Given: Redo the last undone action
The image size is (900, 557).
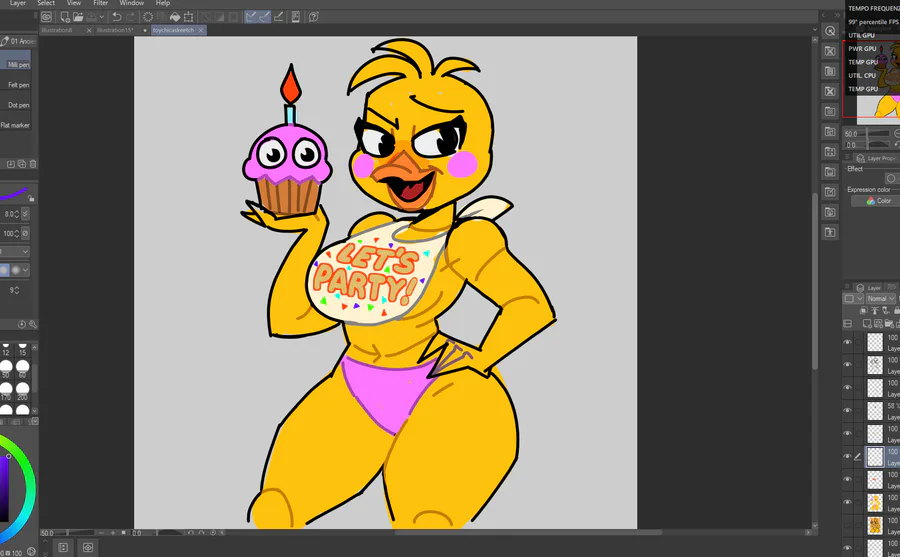Looking at the screenshot, I should 130,17.
